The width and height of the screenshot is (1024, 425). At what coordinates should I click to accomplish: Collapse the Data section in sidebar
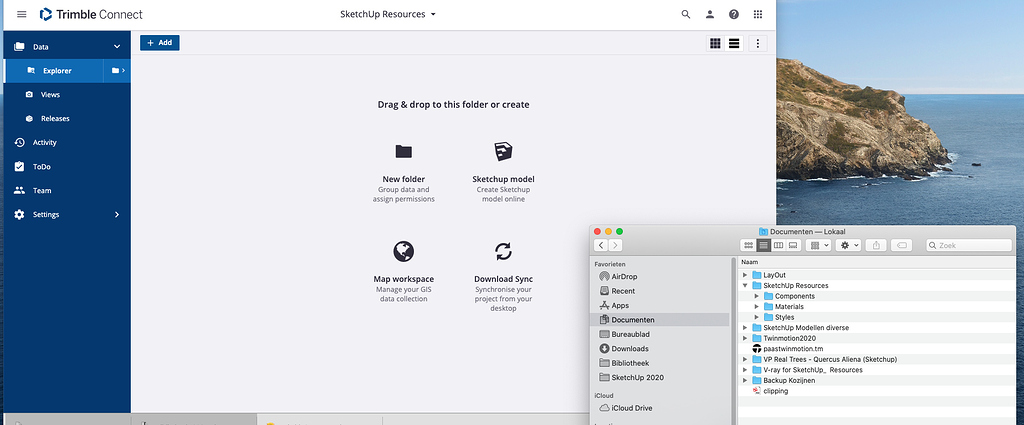[117, 47]
